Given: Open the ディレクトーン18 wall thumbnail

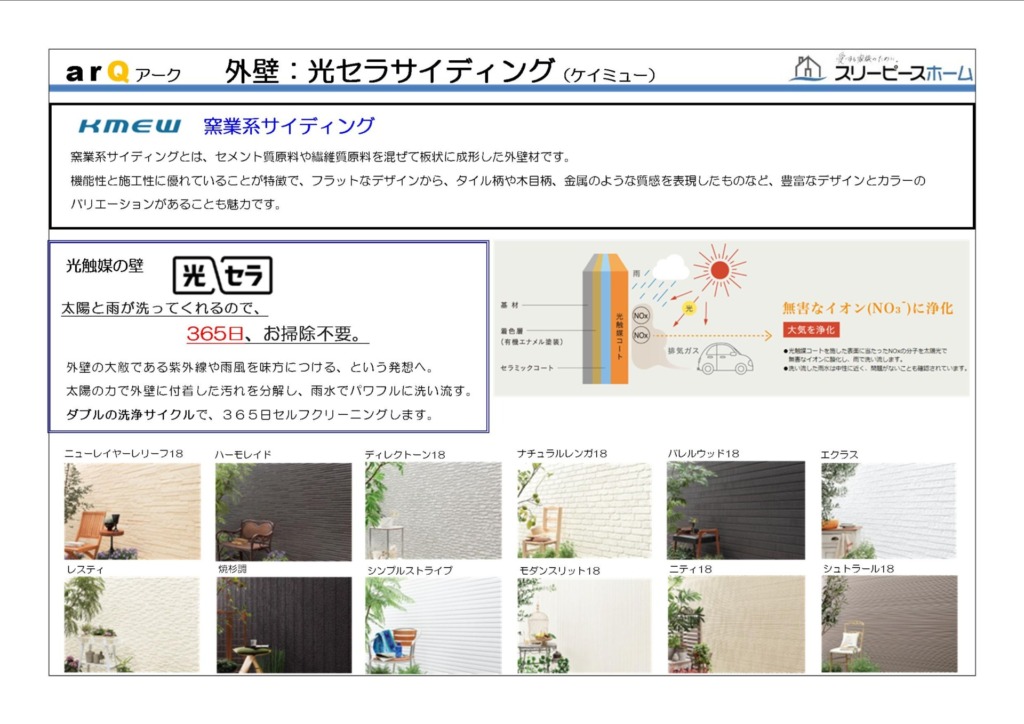Looking at the screenshot, I should (434, 511).
